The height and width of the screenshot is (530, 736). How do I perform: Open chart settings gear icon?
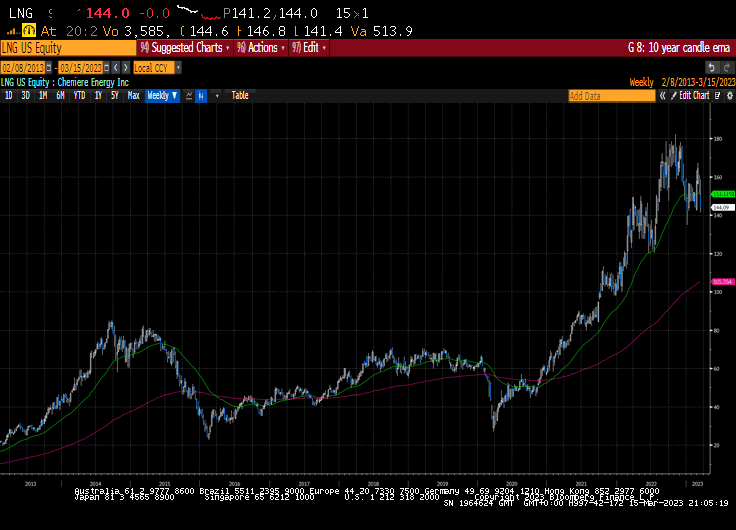(x=729, y=96)
